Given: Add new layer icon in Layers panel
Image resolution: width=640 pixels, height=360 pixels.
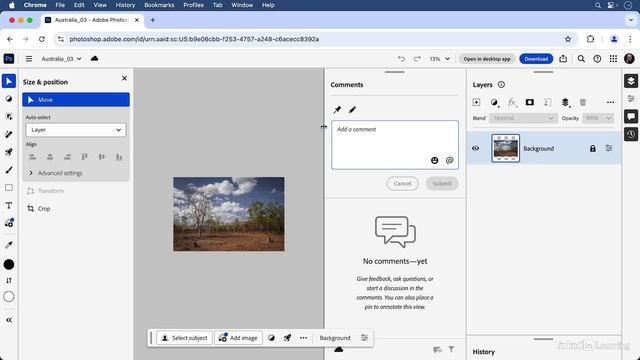Looking at the screenshot, I should pos(476,102).
